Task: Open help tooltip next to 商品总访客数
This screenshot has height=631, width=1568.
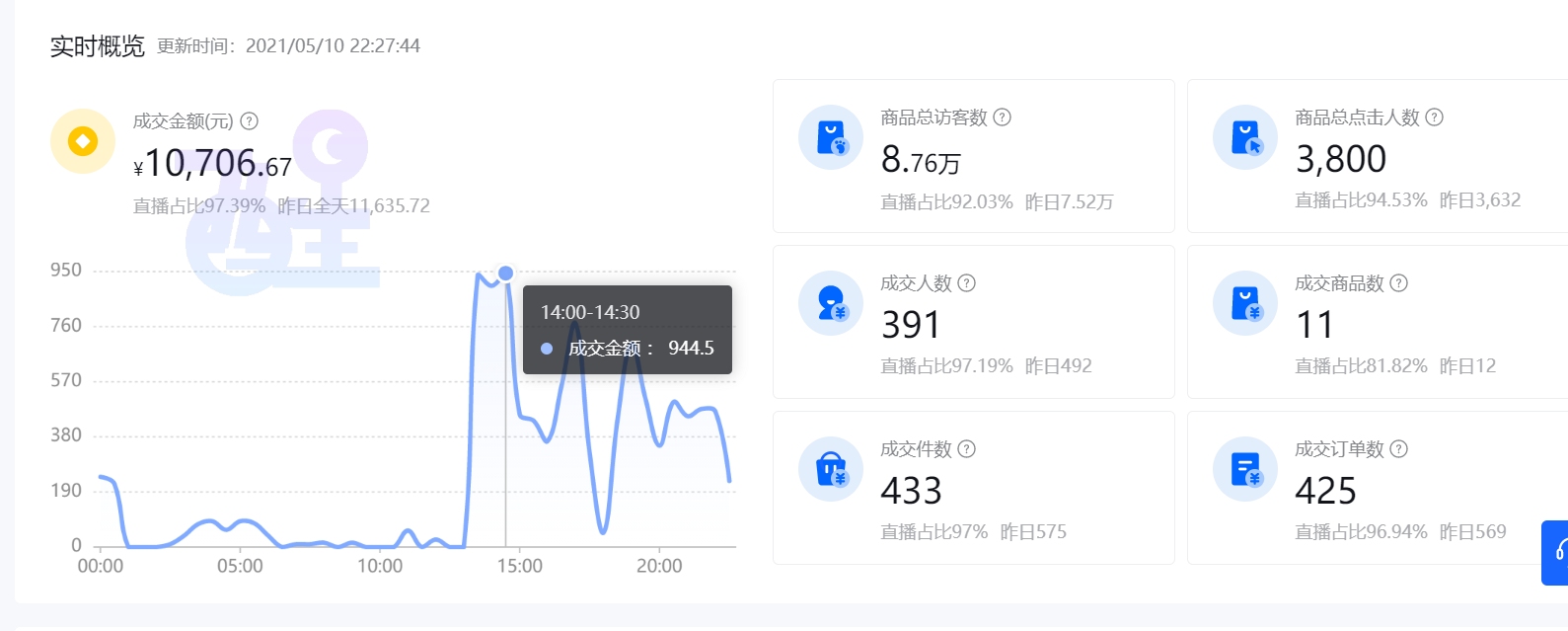Action: (x=1002, y=118)
